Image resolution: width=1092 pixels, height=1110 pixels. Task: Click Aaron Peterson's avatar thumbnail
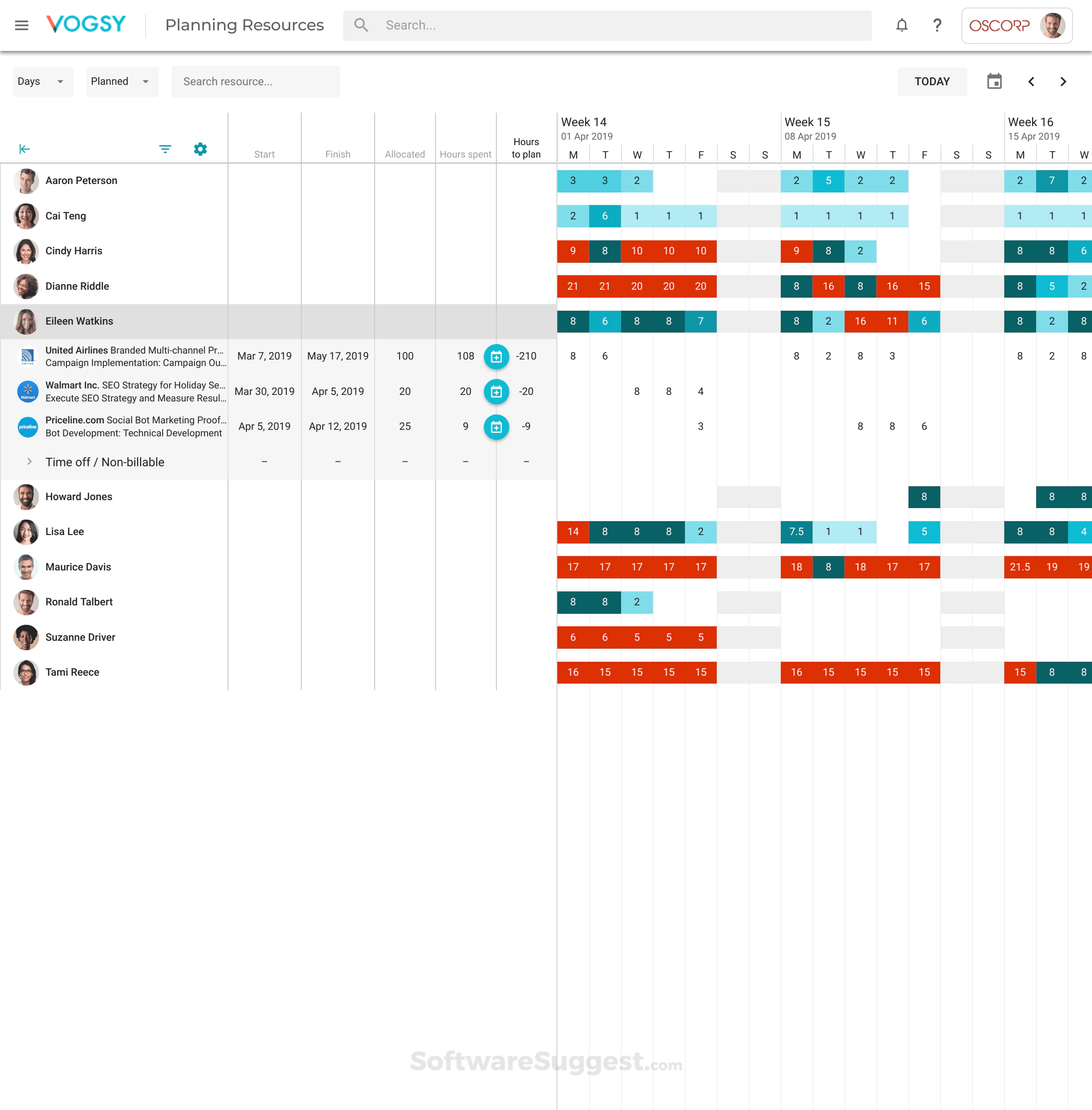[25, 181]
